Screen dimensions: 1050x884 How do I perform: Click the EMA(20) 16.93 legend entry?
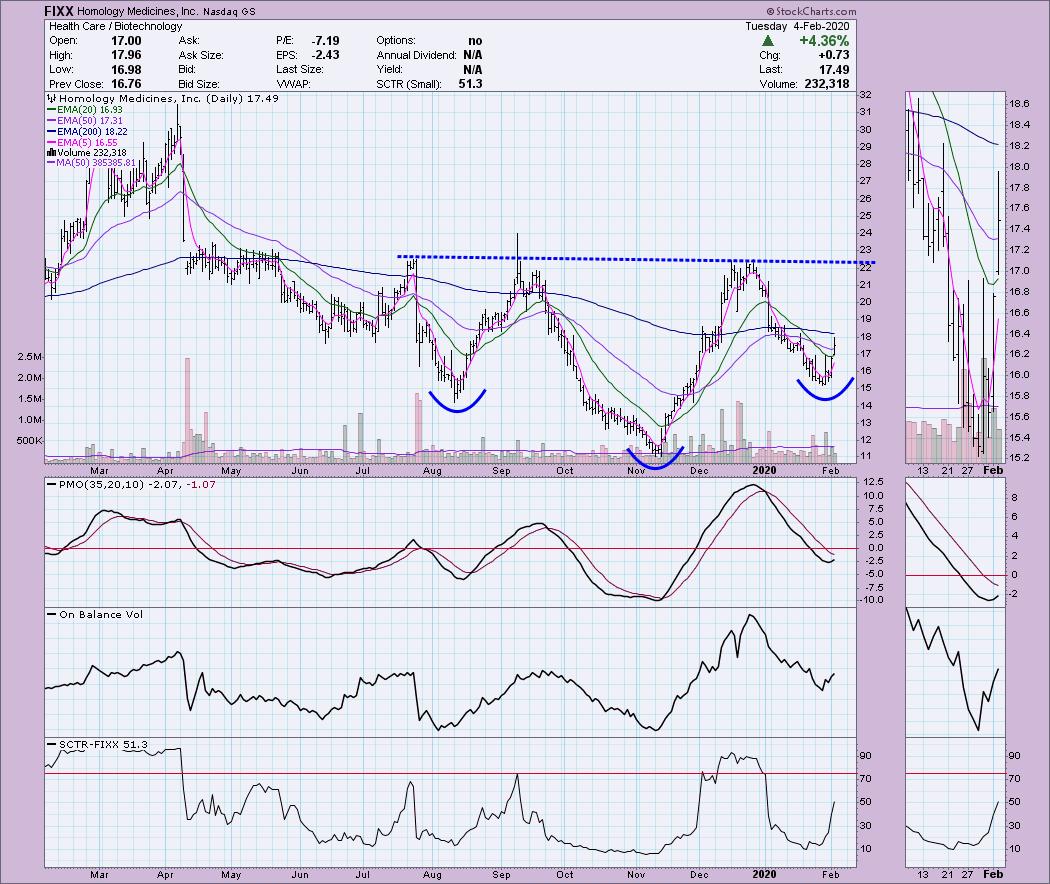tap(85, 110)
